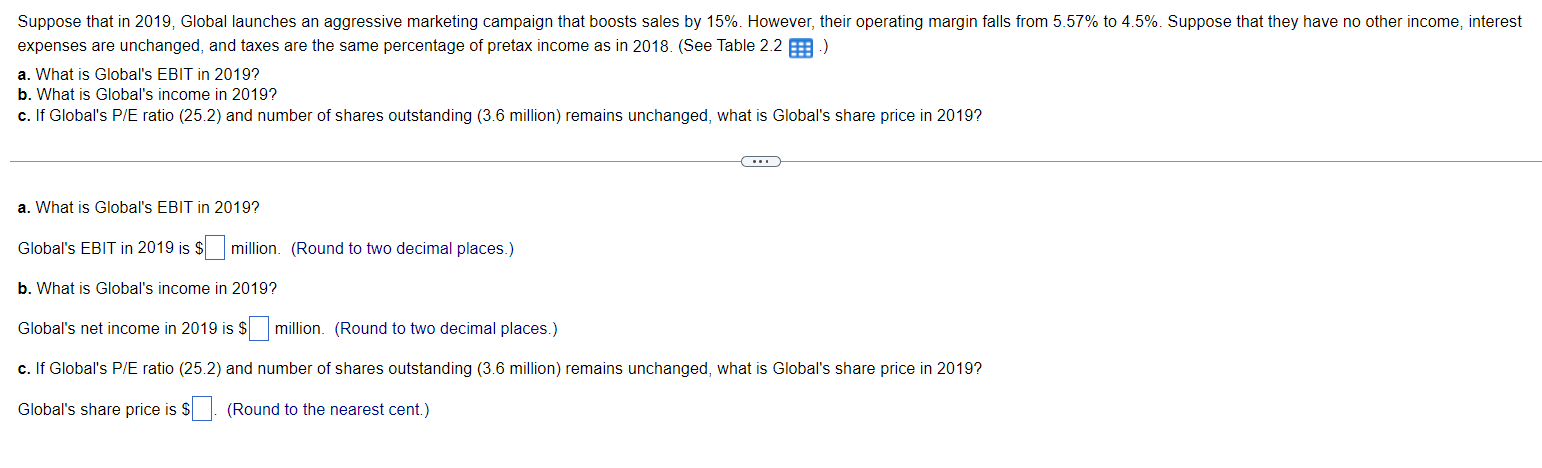Click question a in the top problem list

[x=139, y=74]
